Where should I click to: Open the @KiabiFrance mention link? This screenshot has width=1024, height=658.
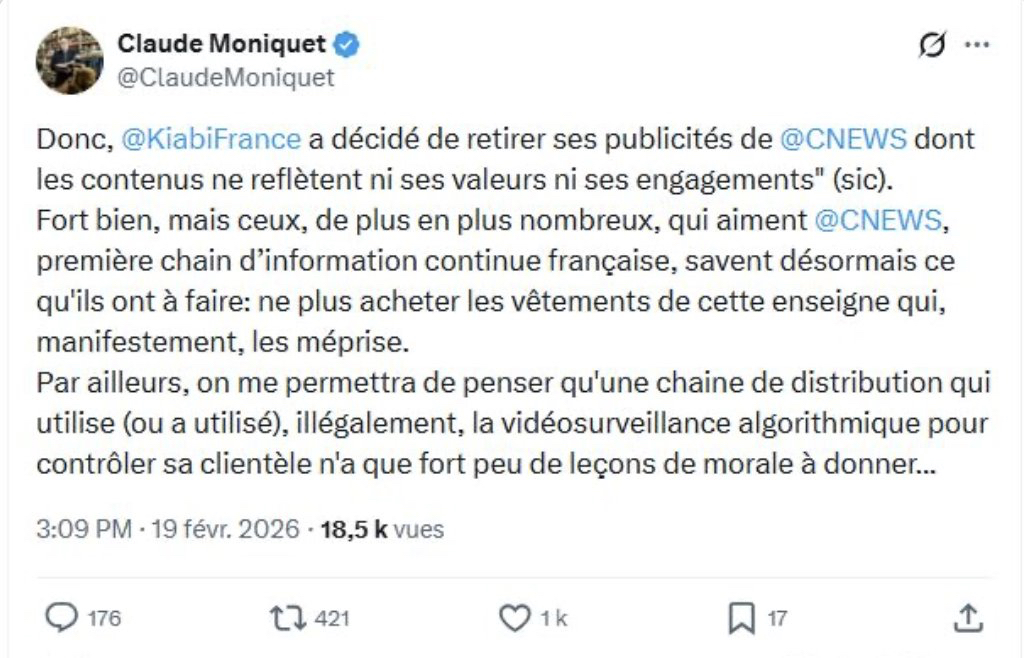210,139
